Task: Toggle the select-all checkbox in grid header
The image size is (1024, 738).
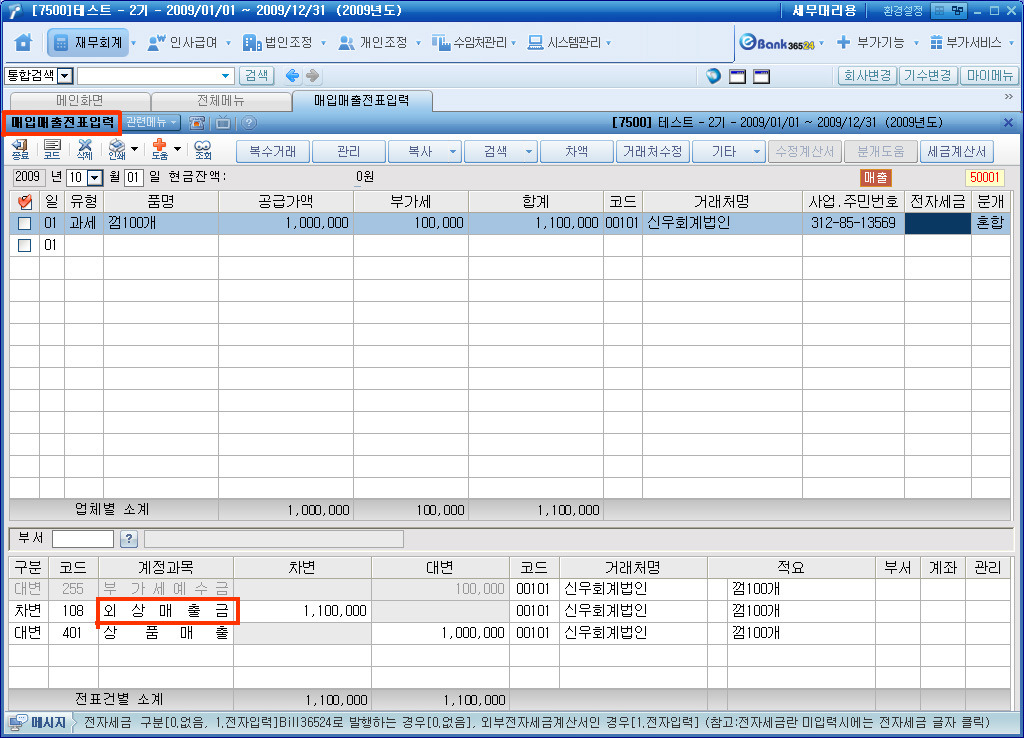Action: click(25, 202)
